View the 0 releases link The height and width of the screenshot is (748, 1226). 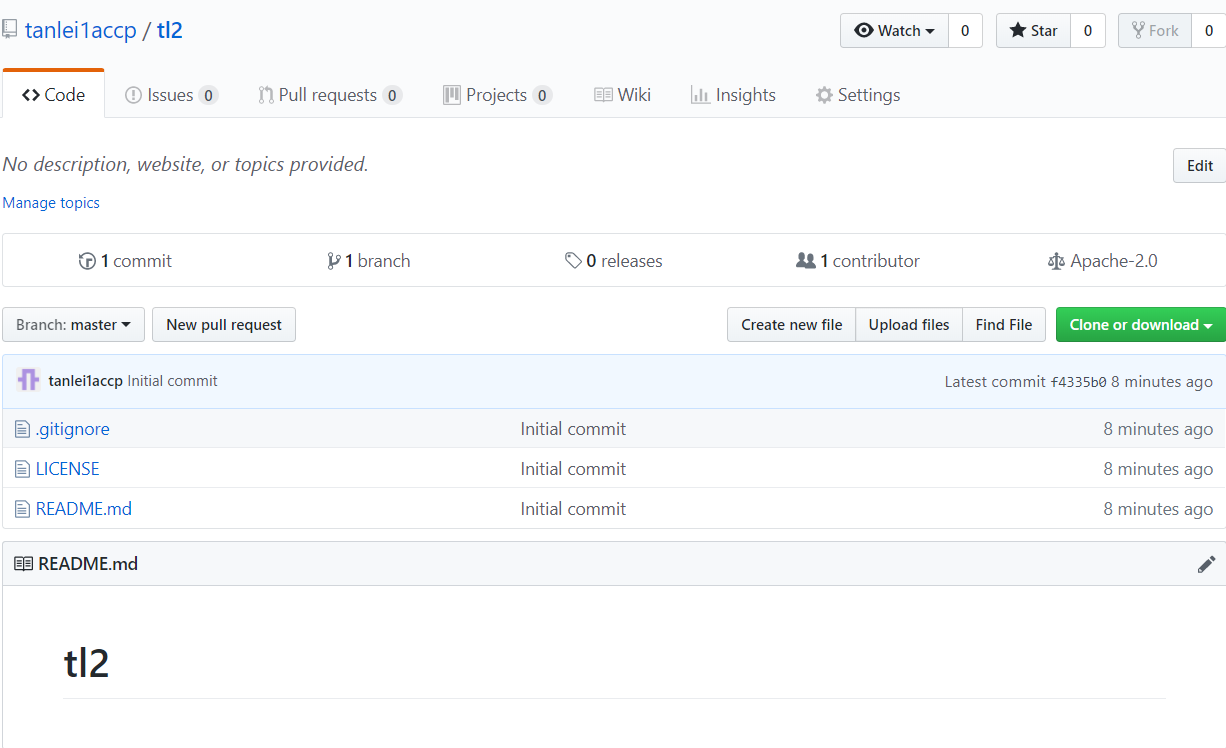click(614, 261)
